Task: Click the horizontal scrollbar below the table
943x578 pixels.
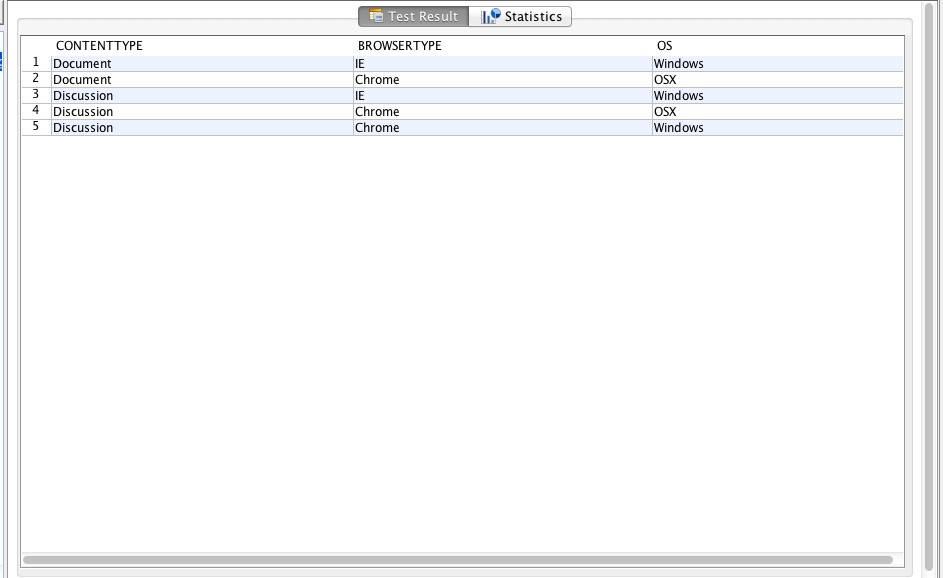Action: 458,560
